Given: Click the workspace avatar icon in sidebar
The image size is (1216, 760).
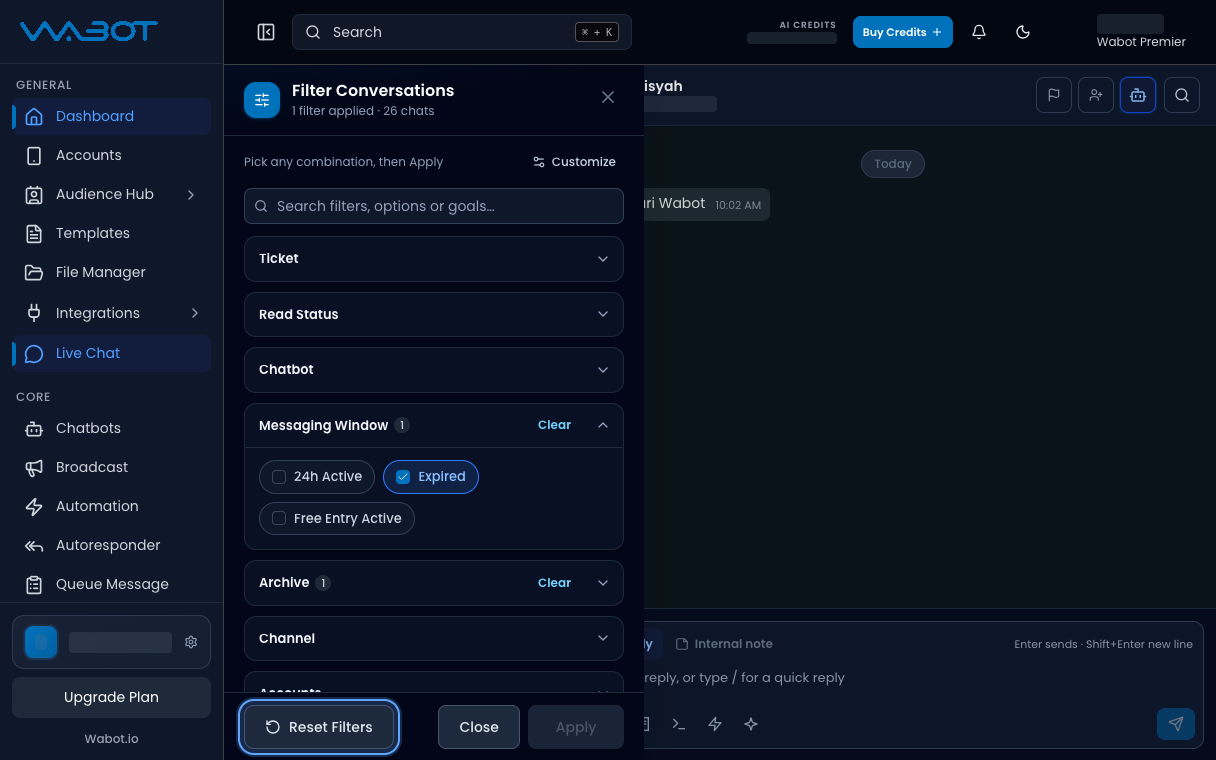Looking at the screenshot, I should pos(41,642).
